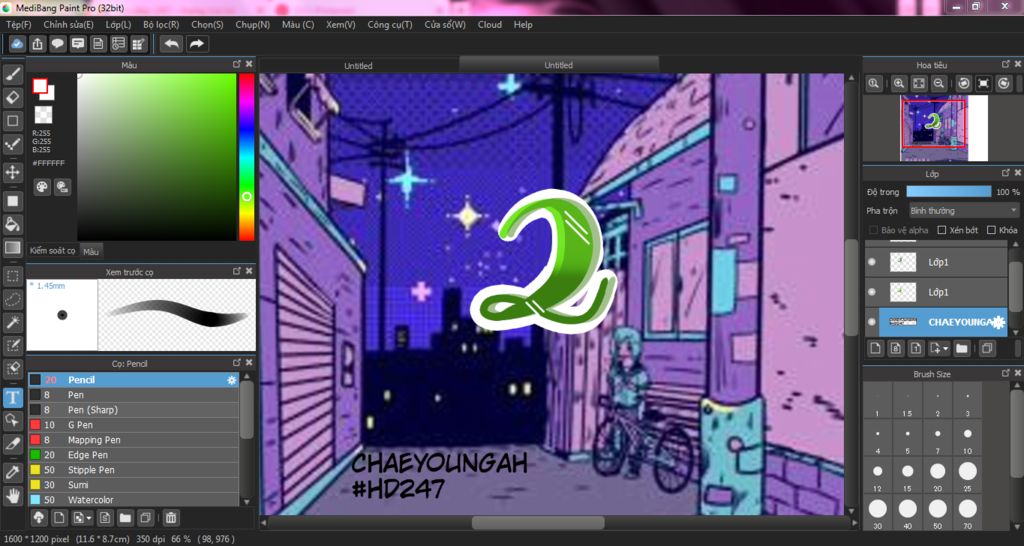The height and width of the screenshot is (546, 1024).
Task: Toggle Bảo vệ alpha checkbox
Action: pos(873,231)
